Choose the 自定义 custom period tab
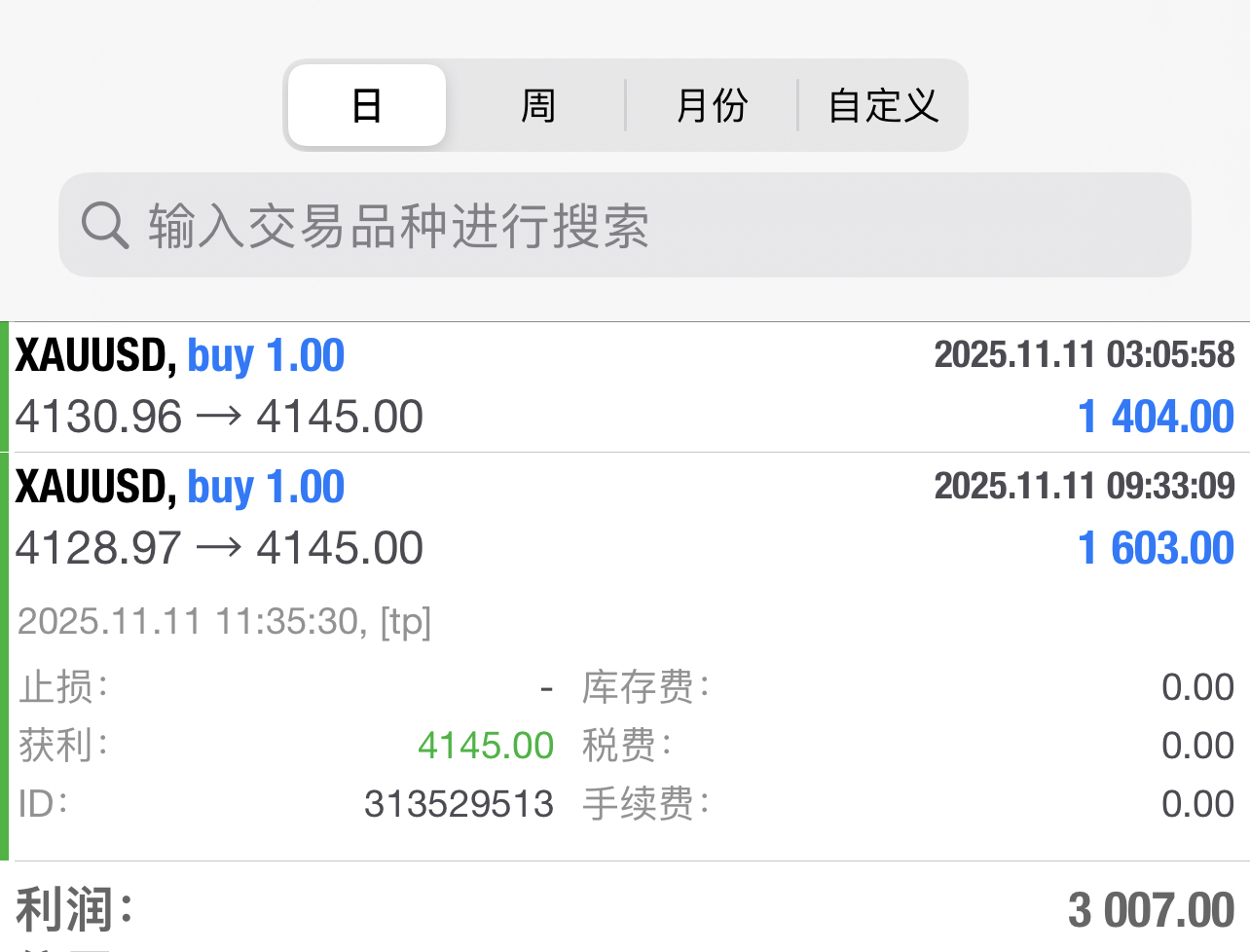 point(883,105)
